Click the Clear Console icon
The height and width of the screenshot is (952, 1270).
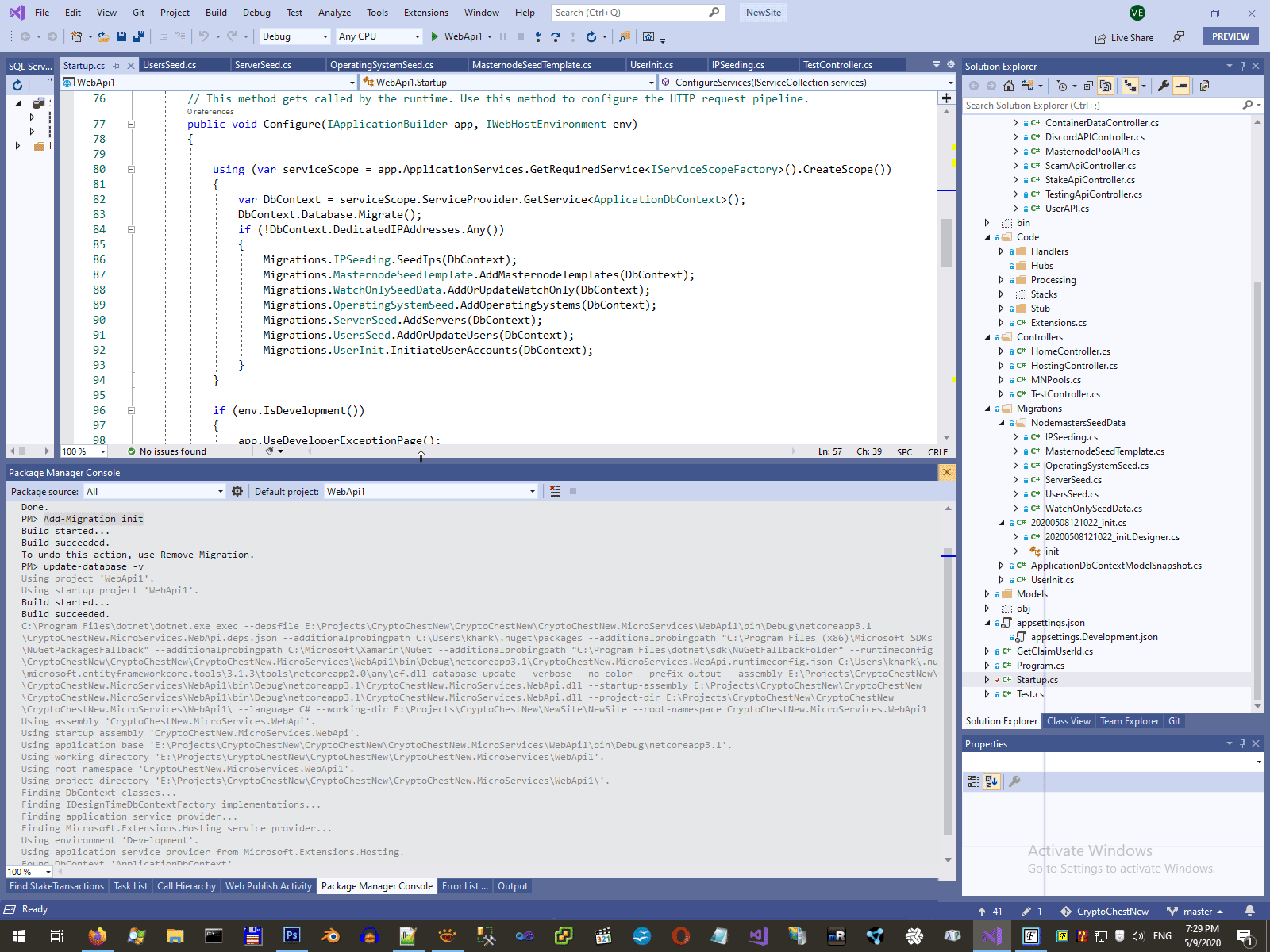click(x=556, y=492)
